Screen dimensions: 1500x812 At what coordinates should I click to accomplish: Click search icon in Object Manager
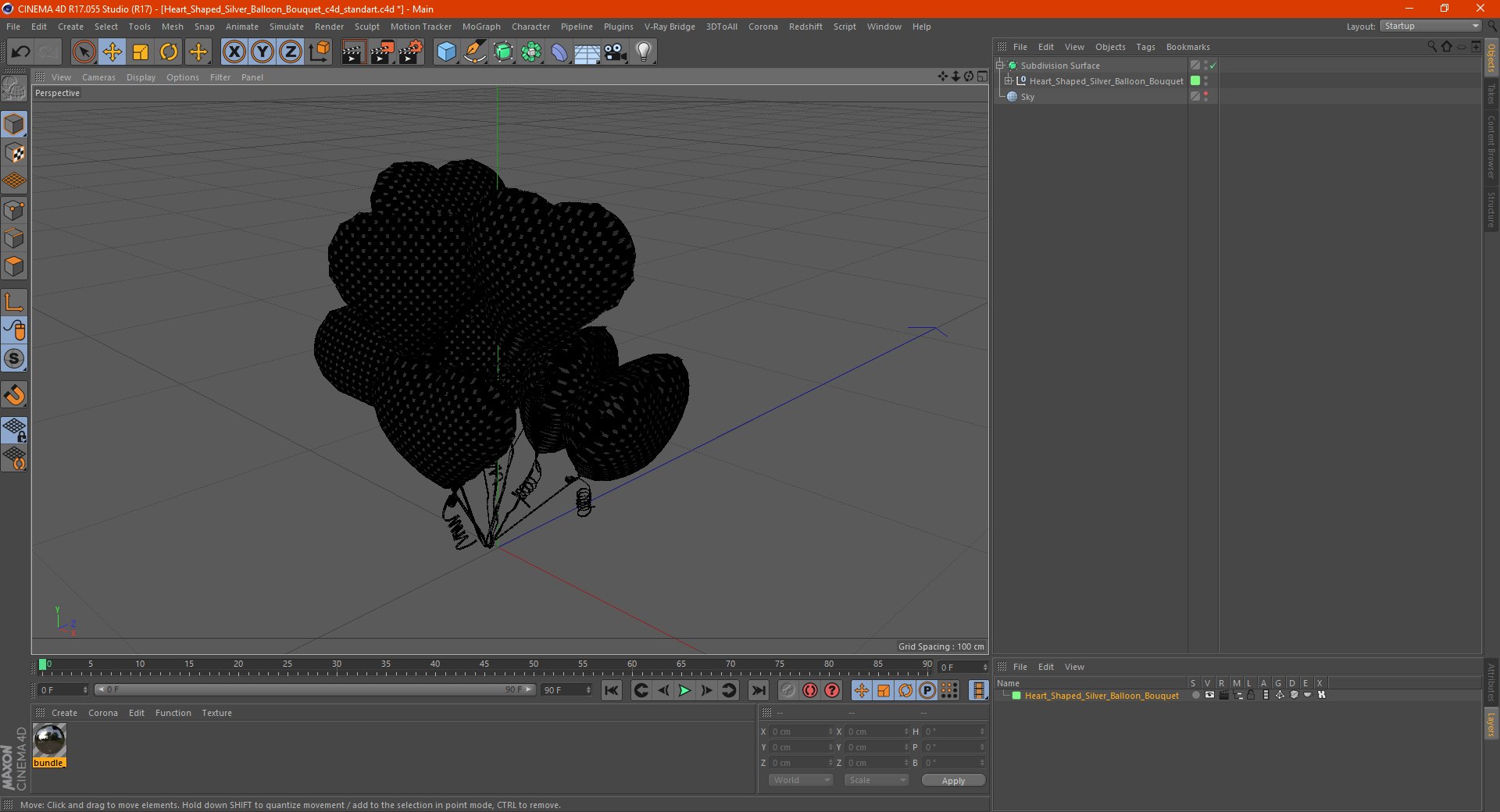click(1432, 46)
